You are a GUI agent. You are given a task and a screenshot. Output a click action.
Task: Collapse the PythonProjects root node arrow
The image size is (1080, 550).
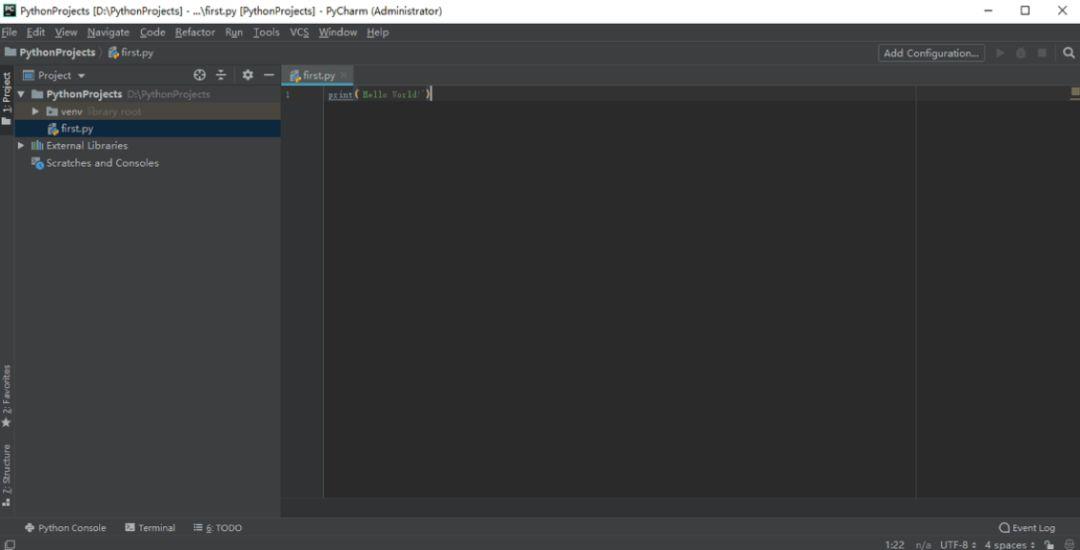click(21, 94)
